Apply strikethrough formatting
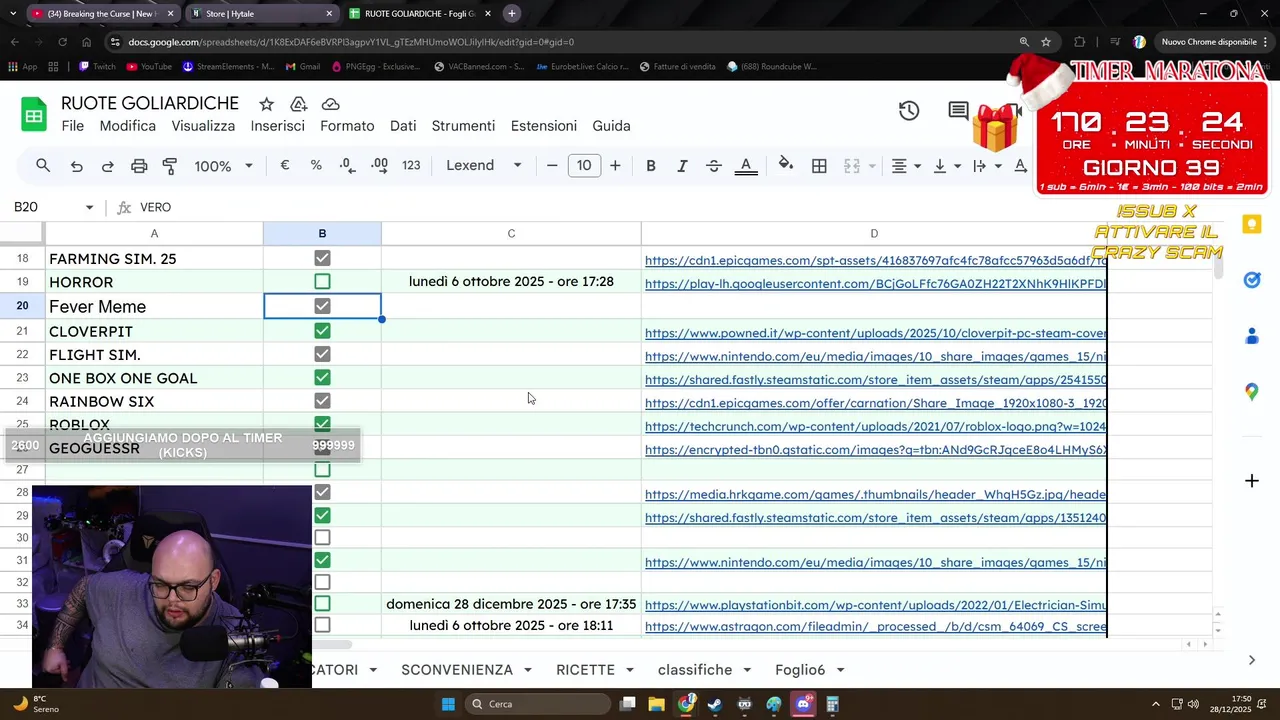Image resolution: width=1280 pixels, height=720 pixels. pos(714,166)
